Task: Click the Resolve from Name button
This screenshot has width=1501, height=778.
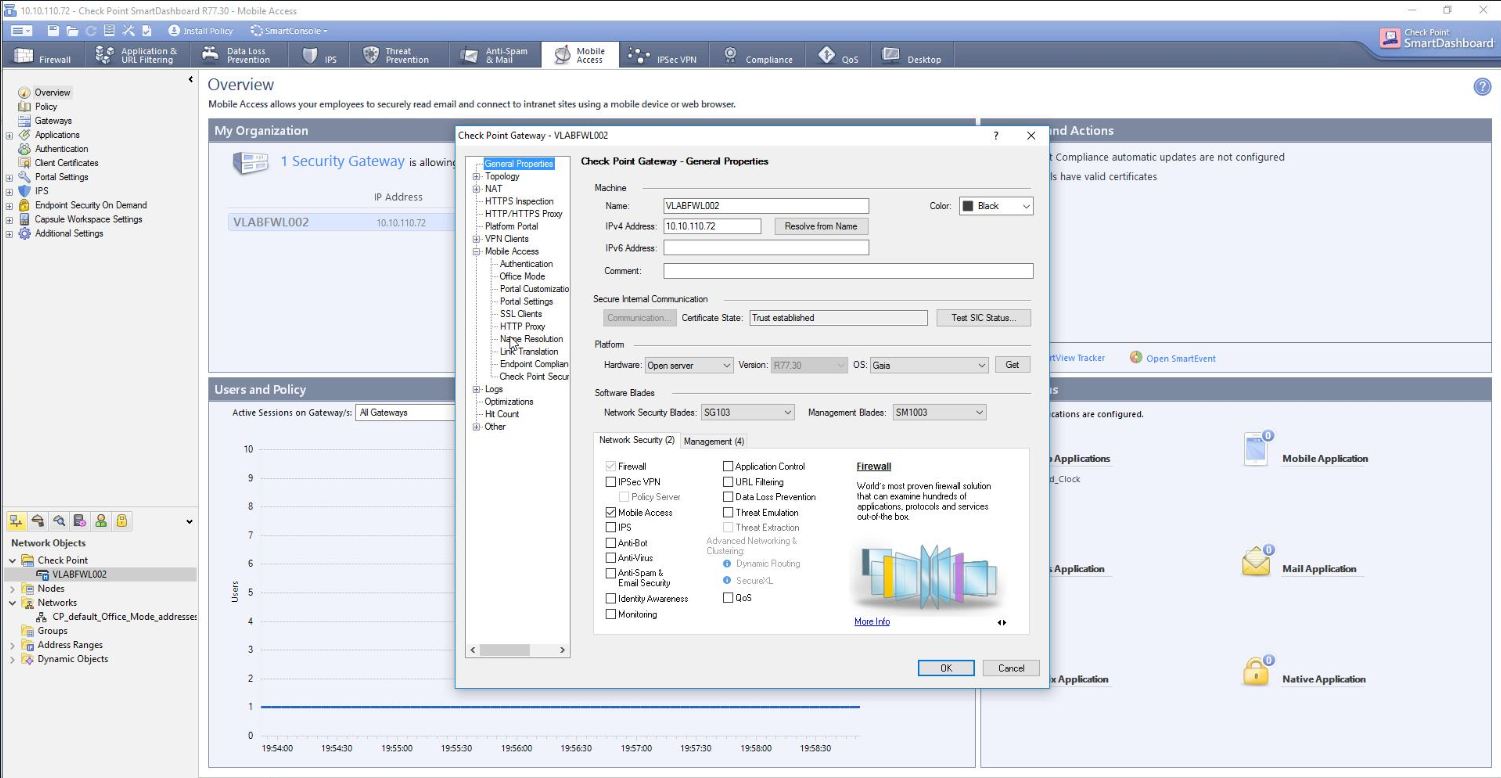Action: 821,227
